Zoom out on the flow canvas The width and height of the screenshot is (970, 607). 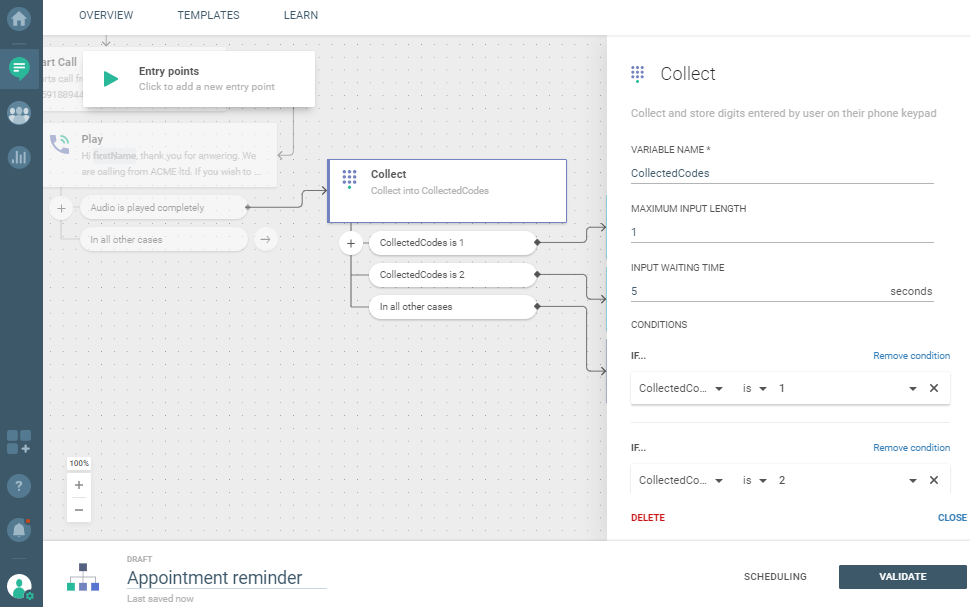click(79, 510)
